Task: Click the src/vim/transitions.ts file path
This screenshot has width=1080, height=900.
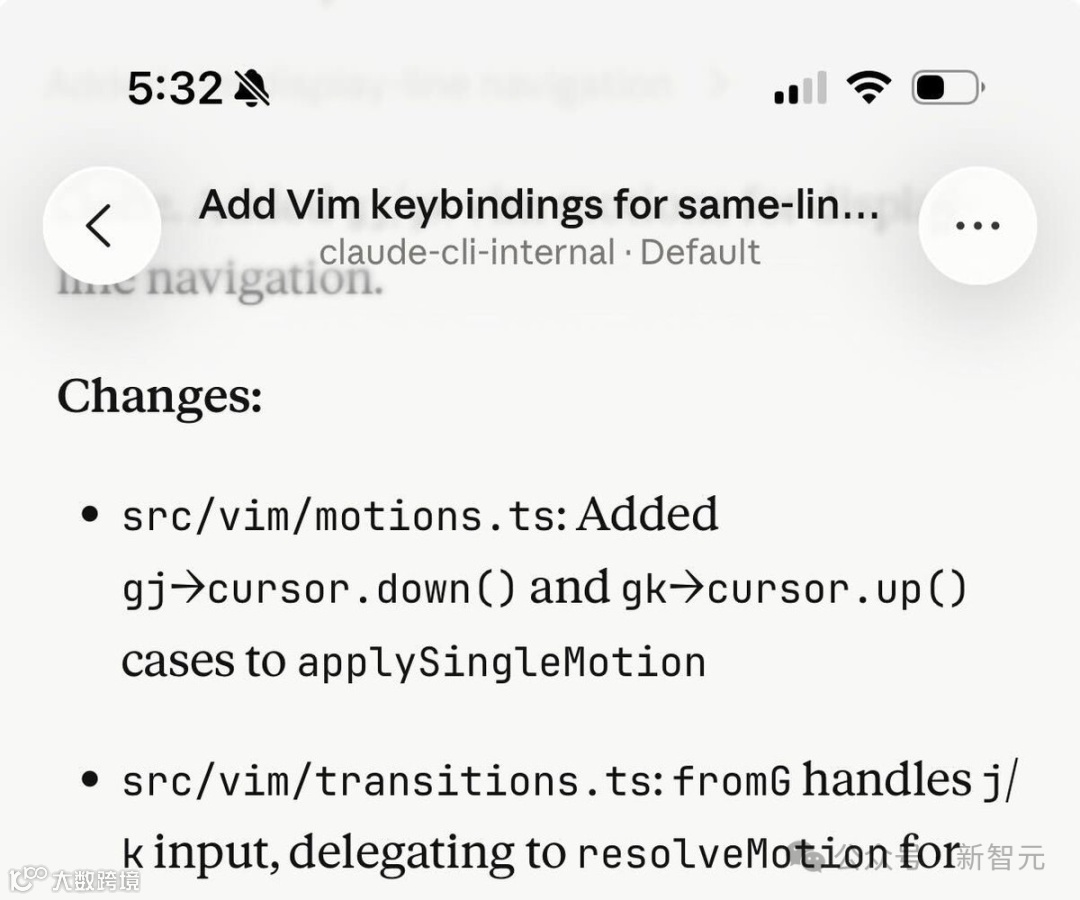Action: point(387,782)
